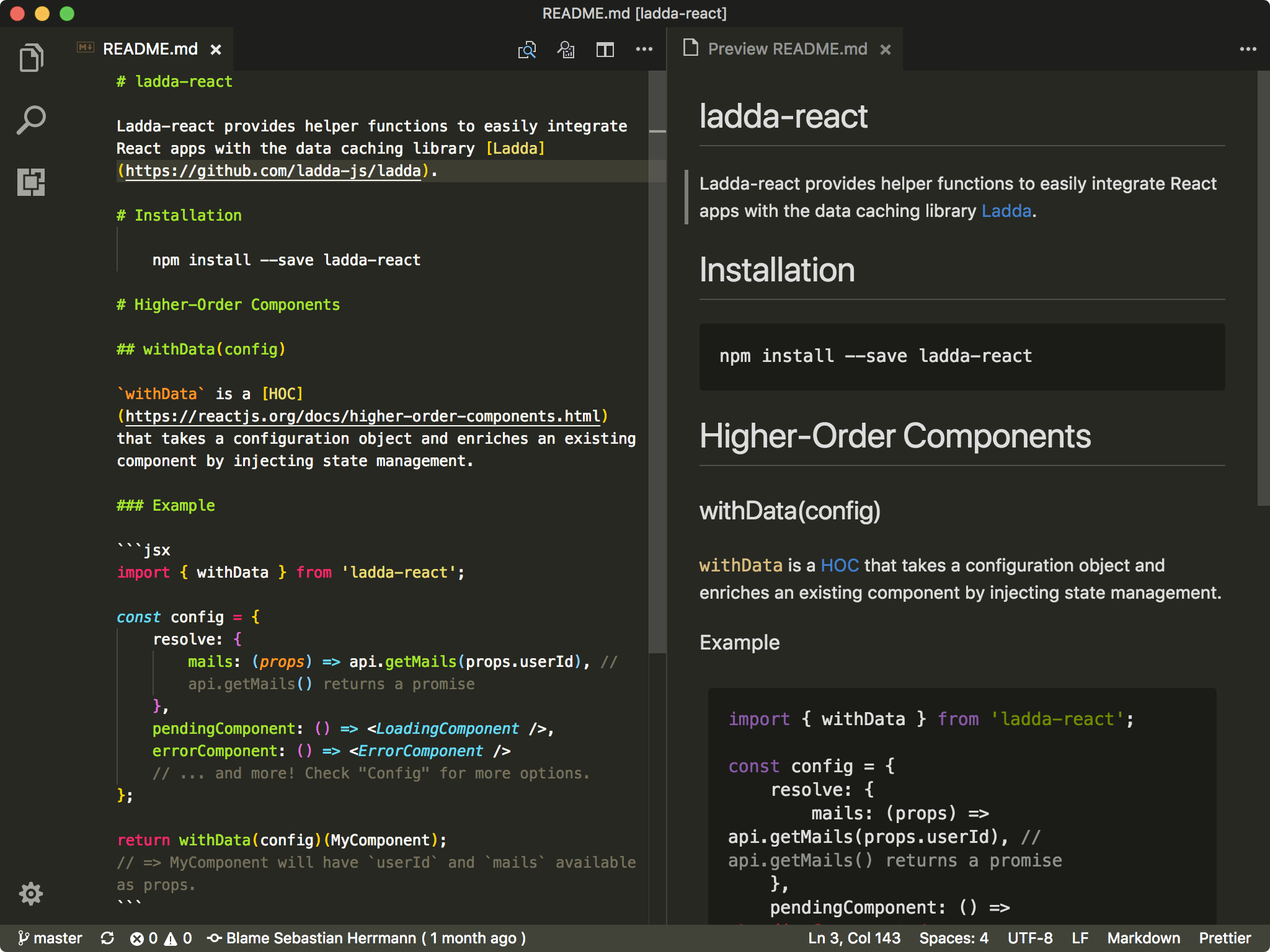Screen dimensions: 1270x952
Task: Switch to the Preview README.md tab
Action: [x=787, y=50]
